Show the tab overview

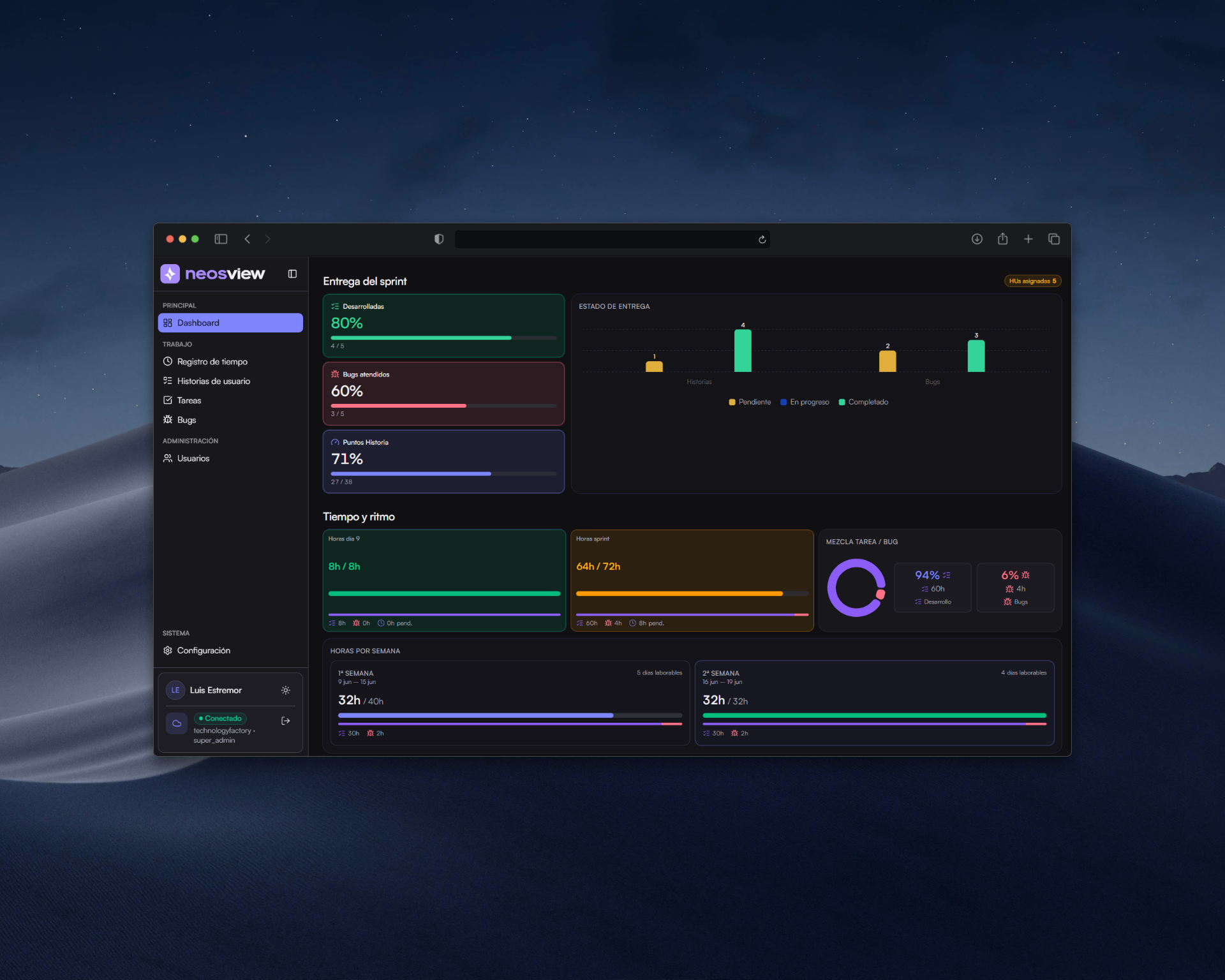click(1054, 239)
